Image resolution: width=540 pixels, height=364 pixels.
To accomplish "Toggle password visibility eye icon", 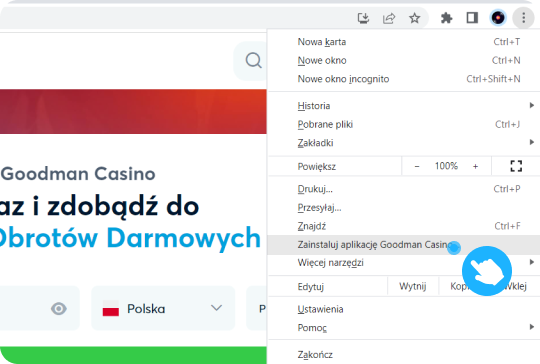I will 59,309.
